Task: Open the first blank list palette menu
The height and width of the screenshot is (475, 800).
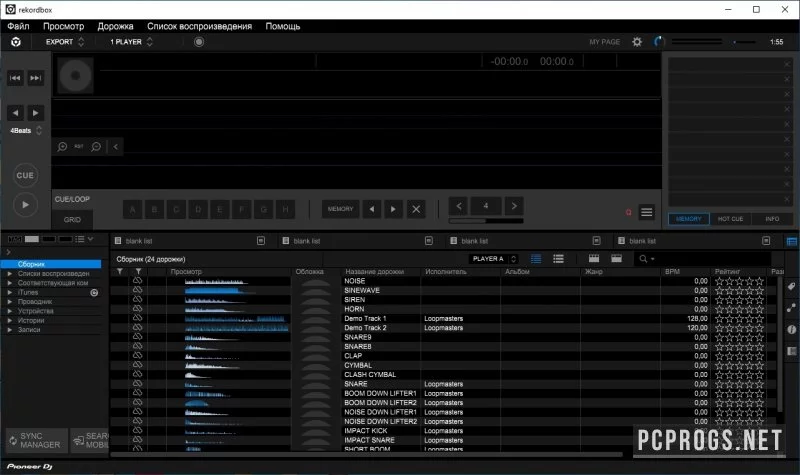Action: 261,241
